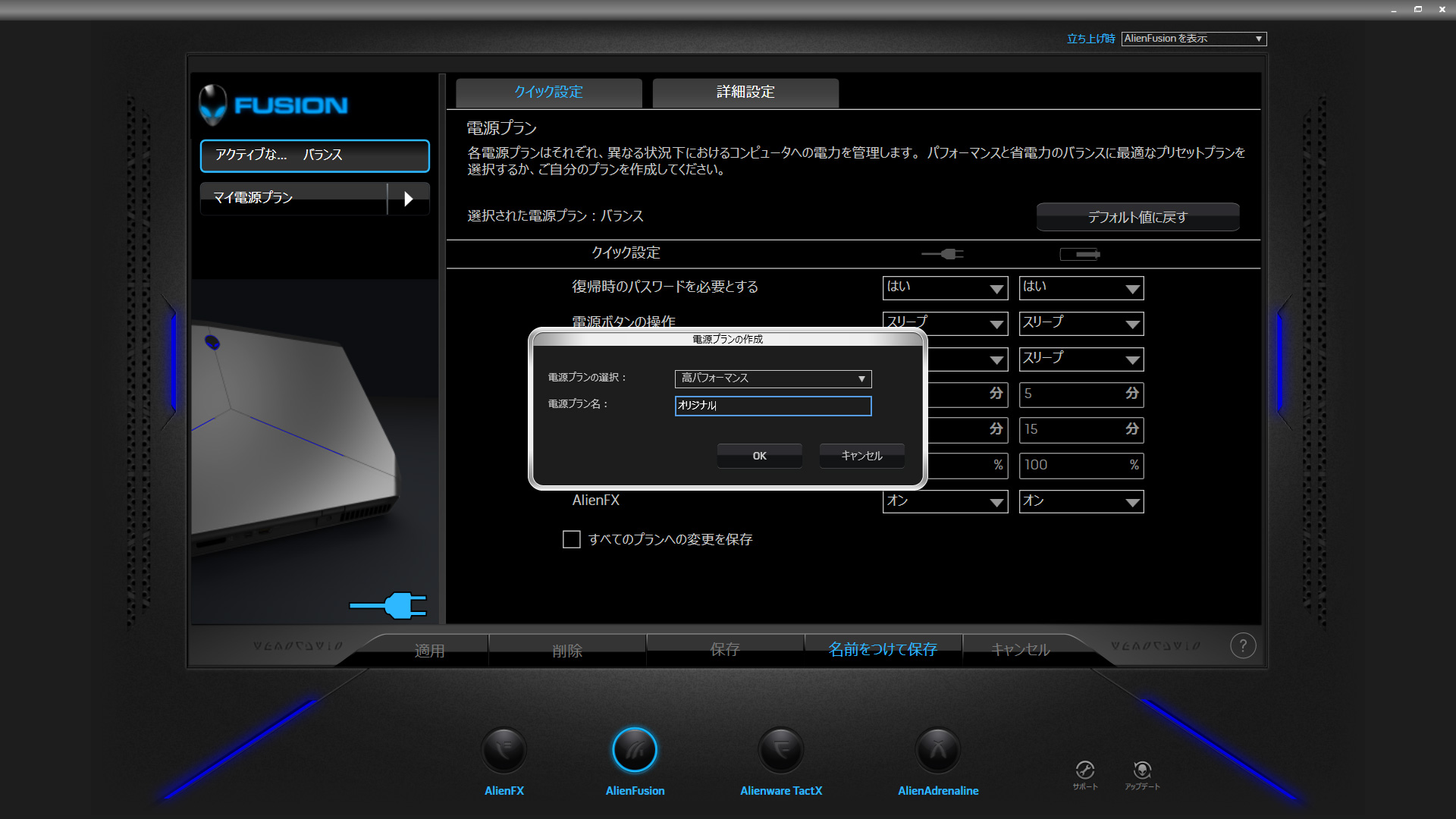Open the startup AlienFusion display dropdown

pos(1194,39)
